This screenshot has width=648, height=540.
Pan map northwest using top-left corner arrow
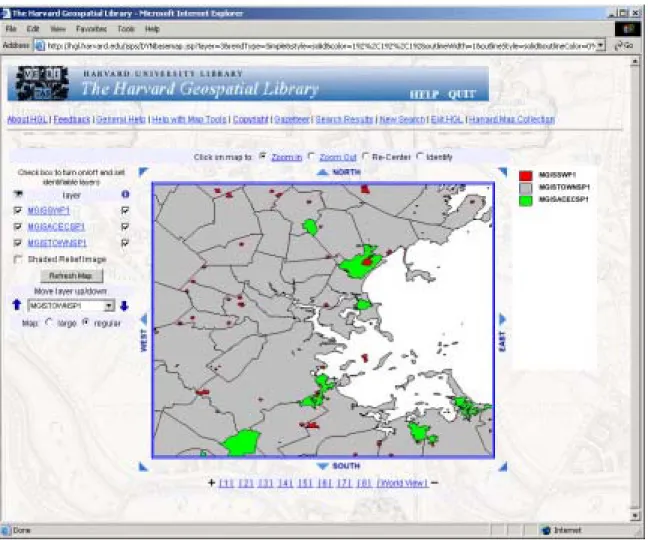click(143, 172)
